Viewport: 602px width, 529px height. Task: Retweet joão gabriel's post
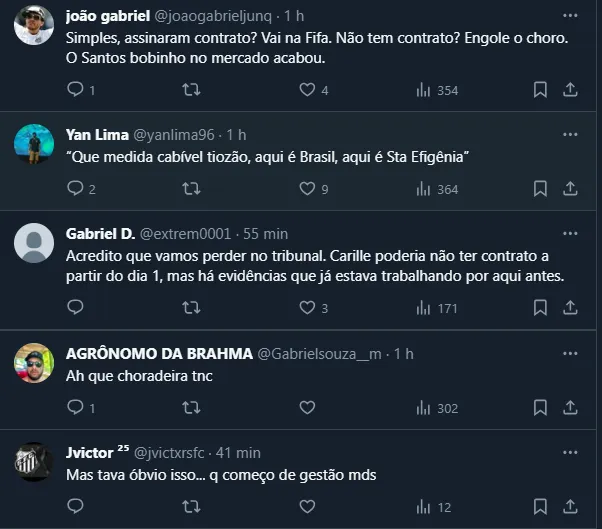(x=191, y=90)
